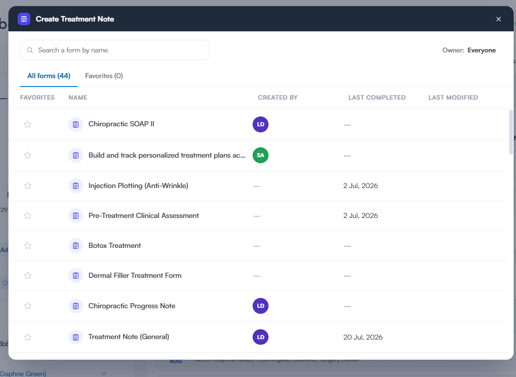Viewport: 516px width, 377px height.
Task: Sort by the LAST MODIFIED column header
Action: [453, 97]
